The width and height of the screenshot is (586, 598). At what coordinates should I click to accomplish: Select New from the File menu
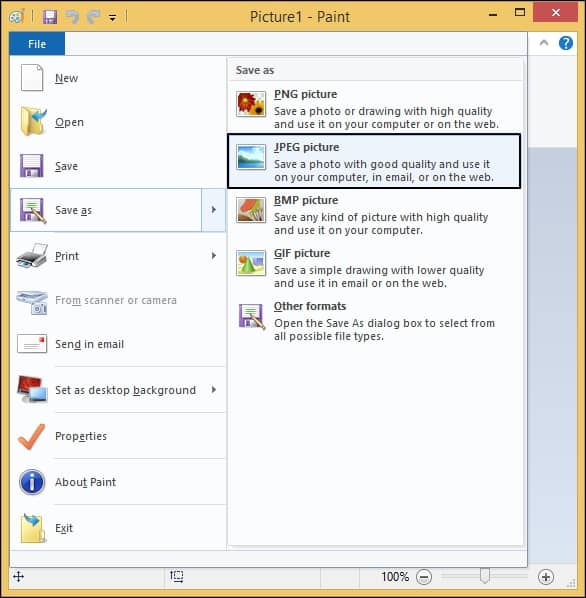click(118, 78)
